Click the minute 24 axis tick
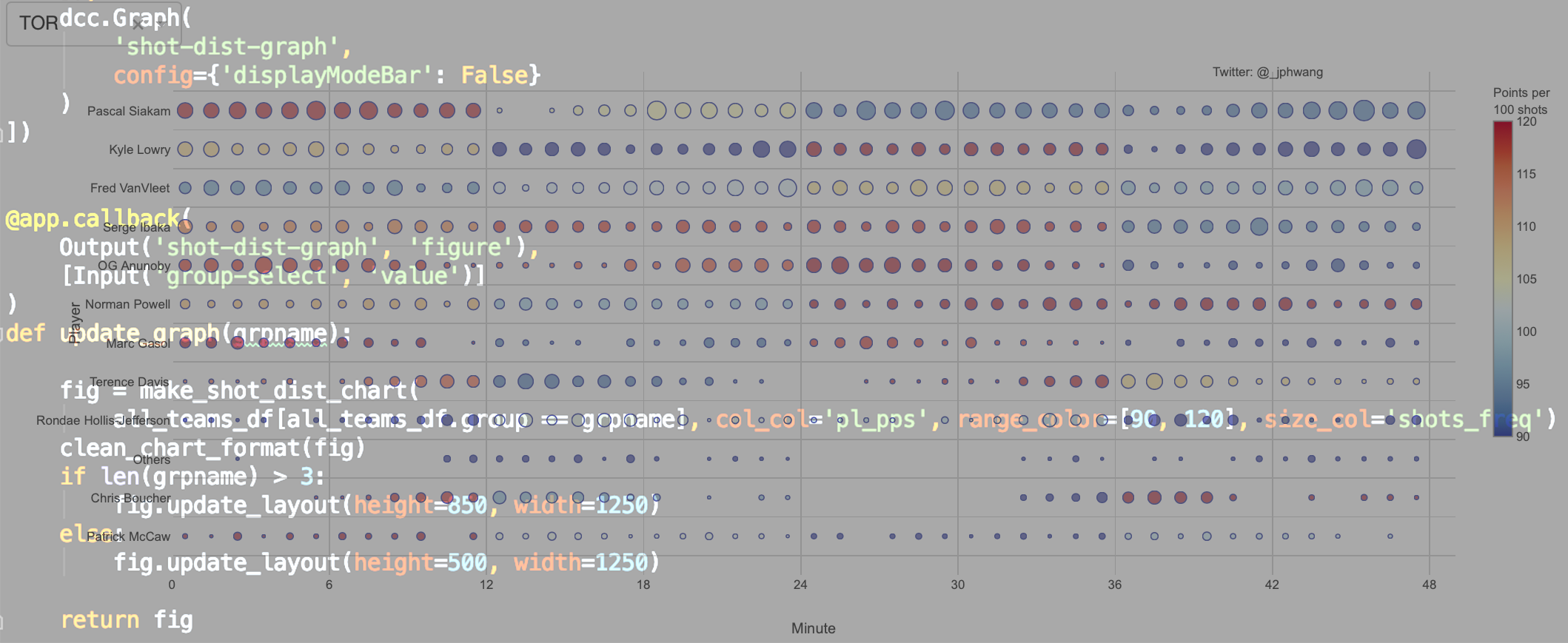The height and width of the screenshot is (643, 1568). (800, 585)
